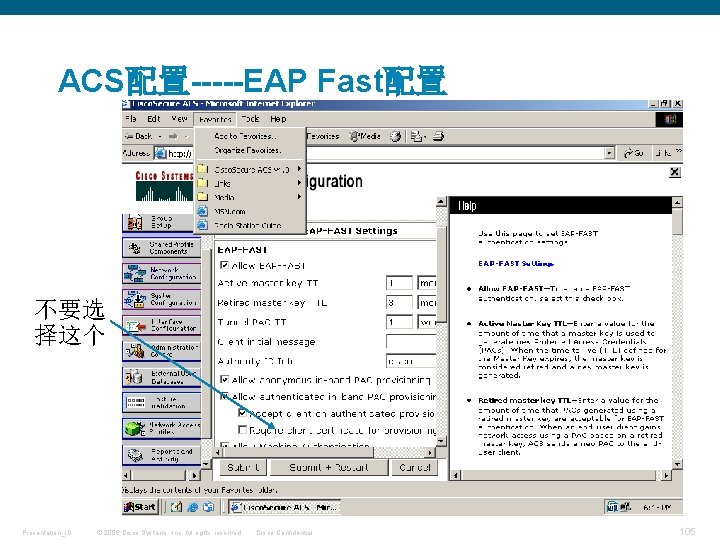This screenshot has width=720, height=540.
Task: Click Active master key TTL value field
Action: [x=399, y=283]
